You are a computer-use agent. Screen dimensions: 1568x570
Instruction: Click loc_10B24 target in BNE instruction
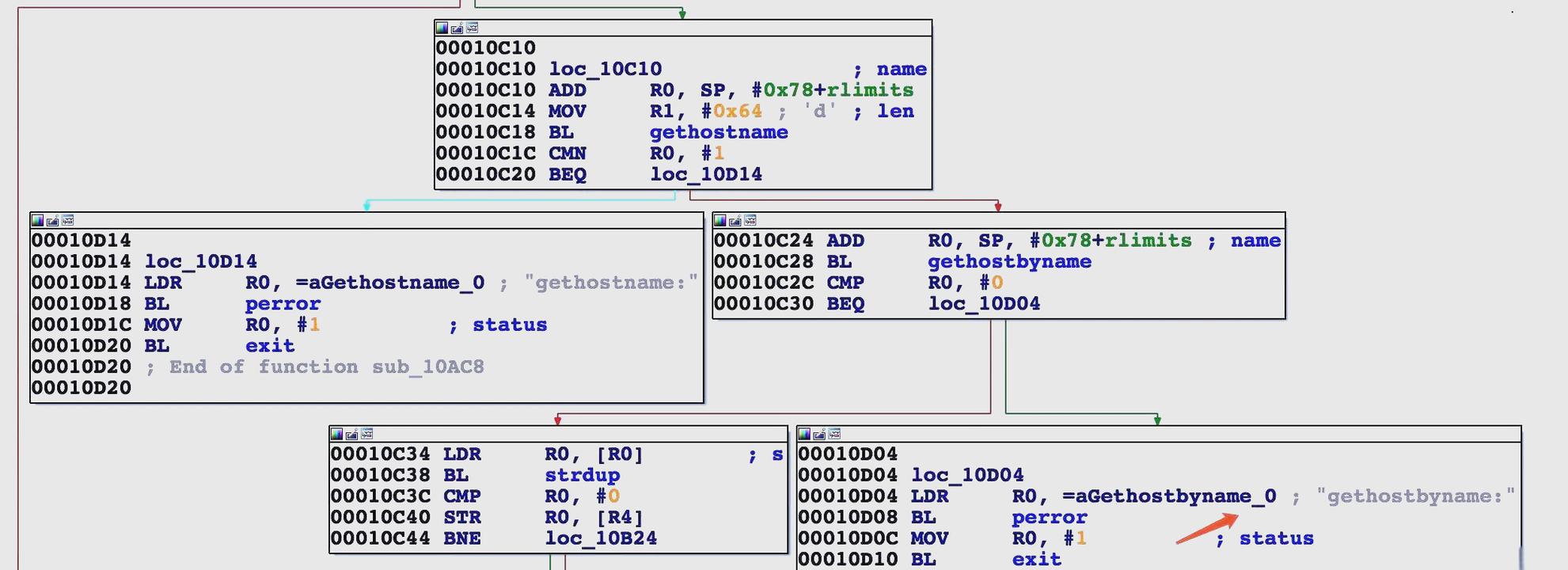pyautogui.click(x=601, y=538)
